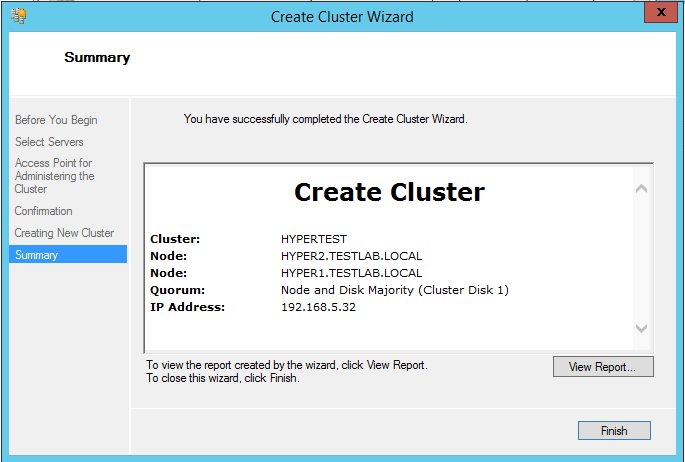Viewport: 685px width, 462px height.
Task: Open the report with View Report button
Action: pos(603,366)
